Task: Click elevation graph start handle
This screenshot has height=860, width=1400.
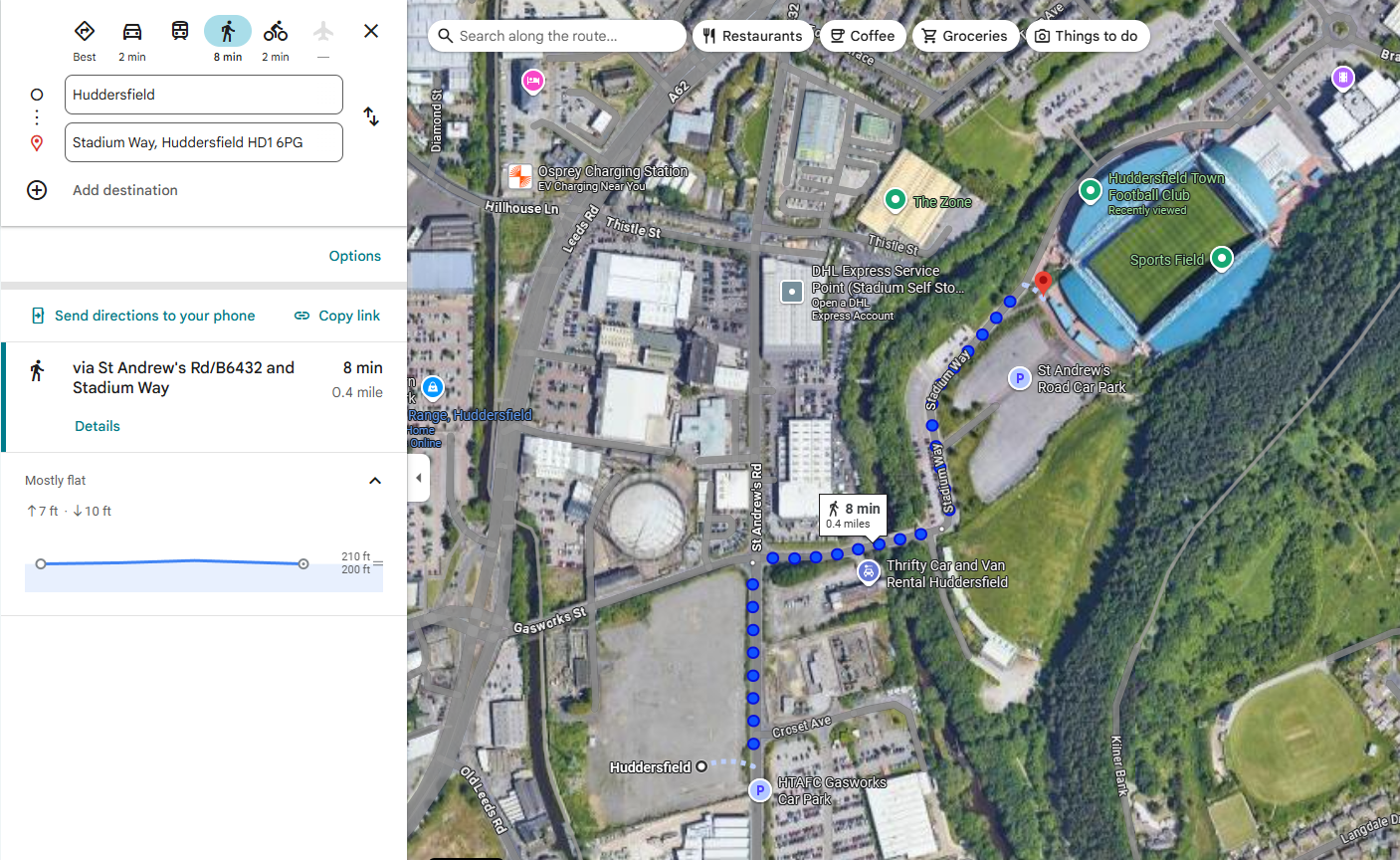Action: pos(41,564)
